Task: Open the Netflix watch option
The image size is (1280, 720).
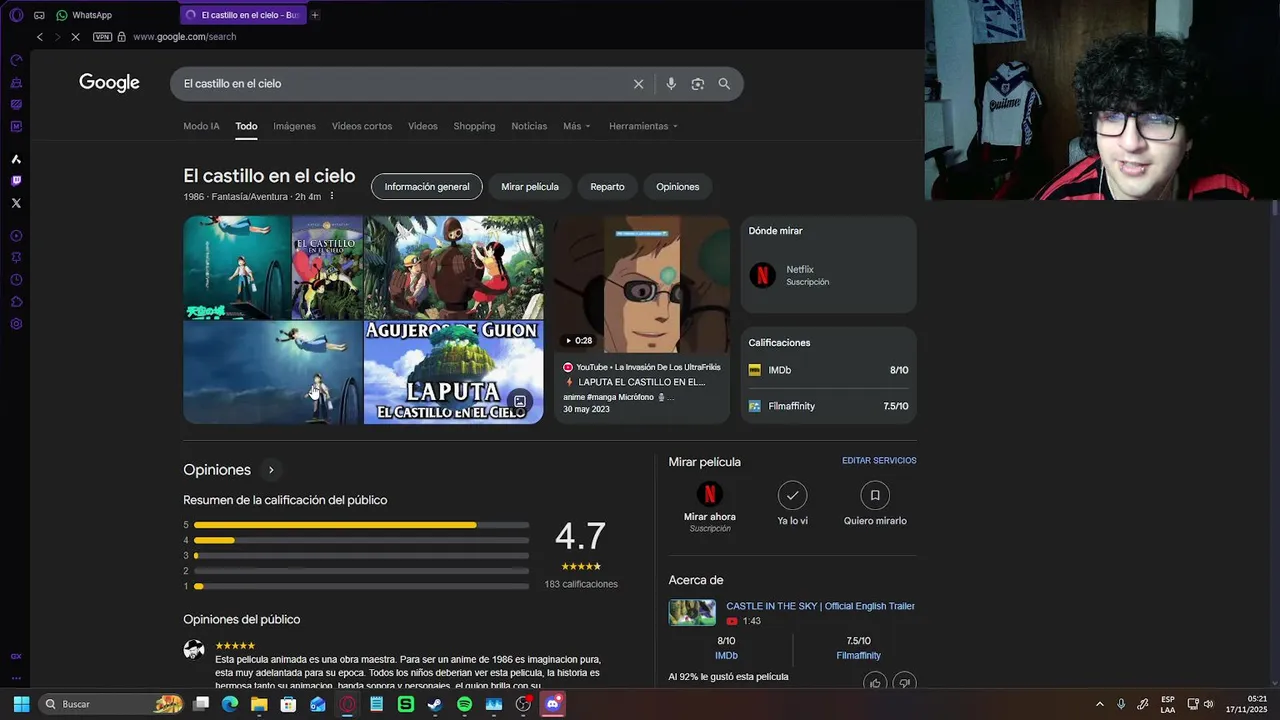Action: pyautogui.click(x=828, y=275)
